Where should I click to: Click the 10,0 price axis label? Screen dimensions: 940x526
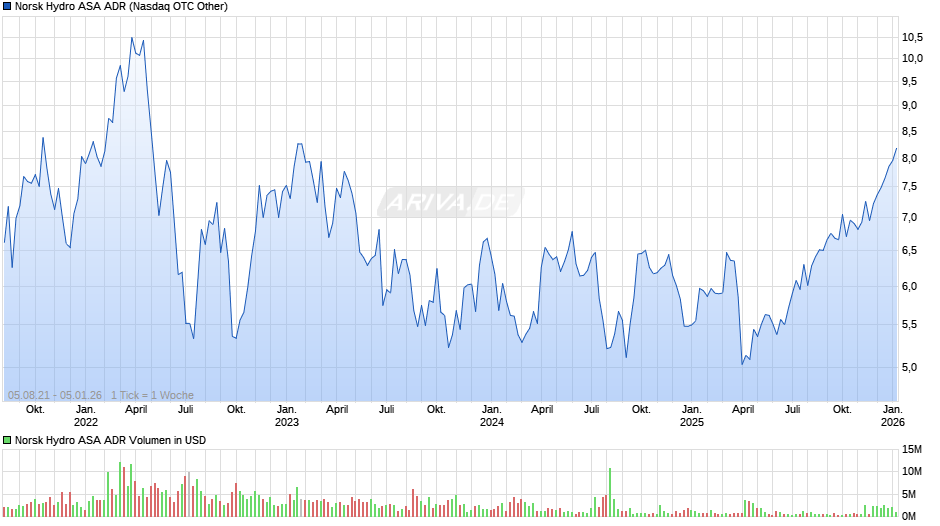tap(912, 58)
